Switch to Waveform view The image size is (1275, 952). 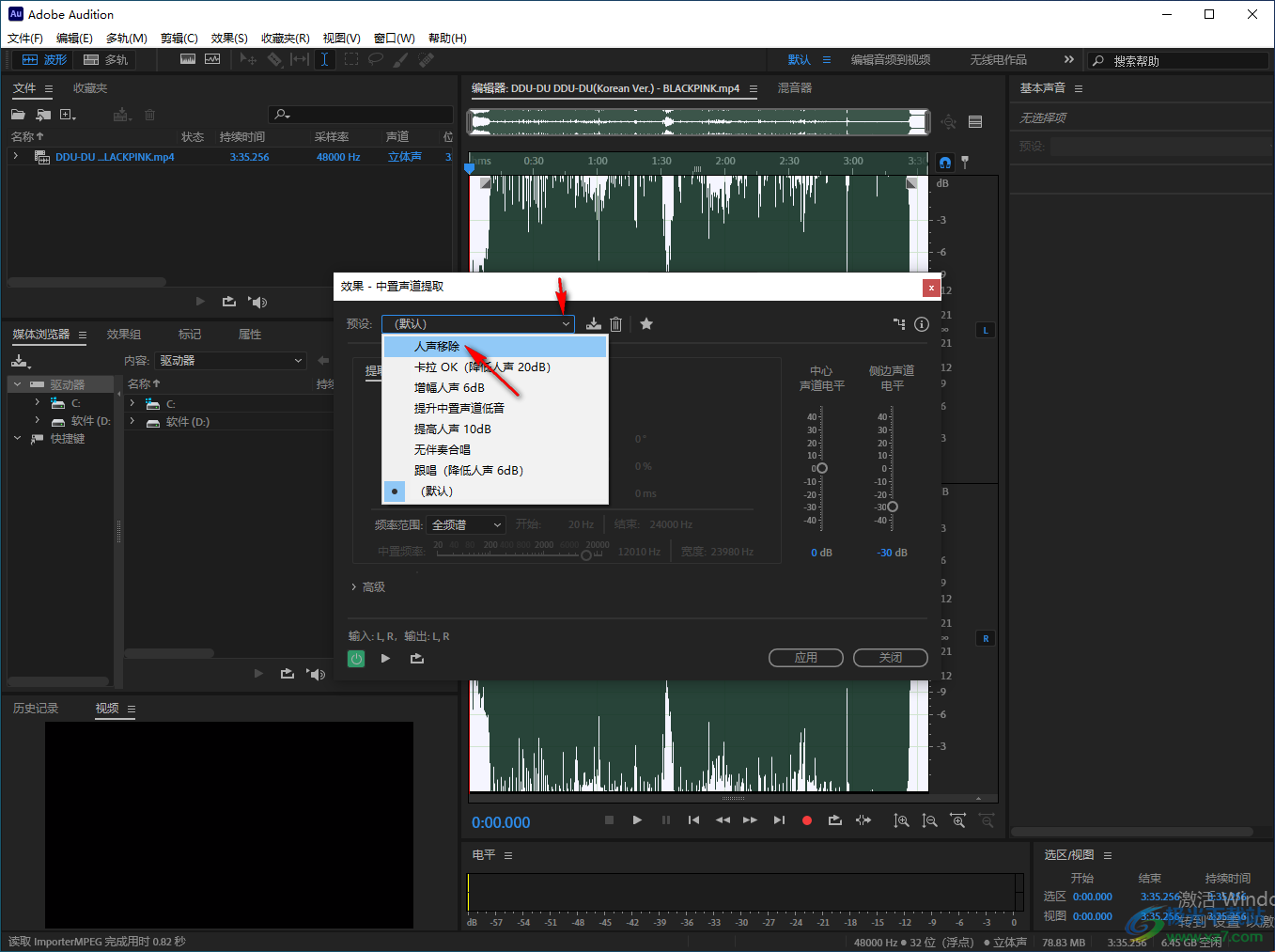(x=44, y=59)
